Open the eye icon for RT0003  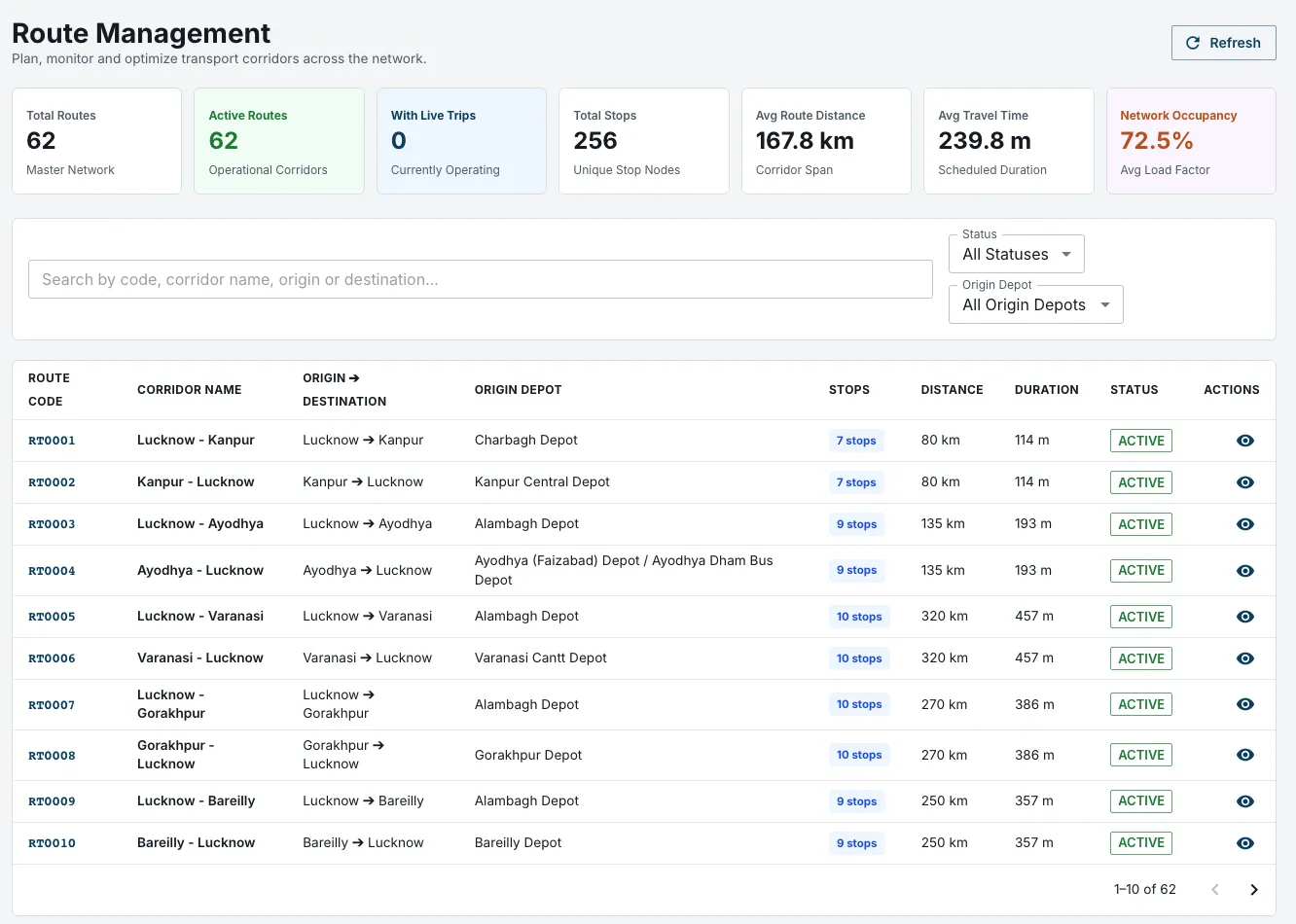[1244, 524]
